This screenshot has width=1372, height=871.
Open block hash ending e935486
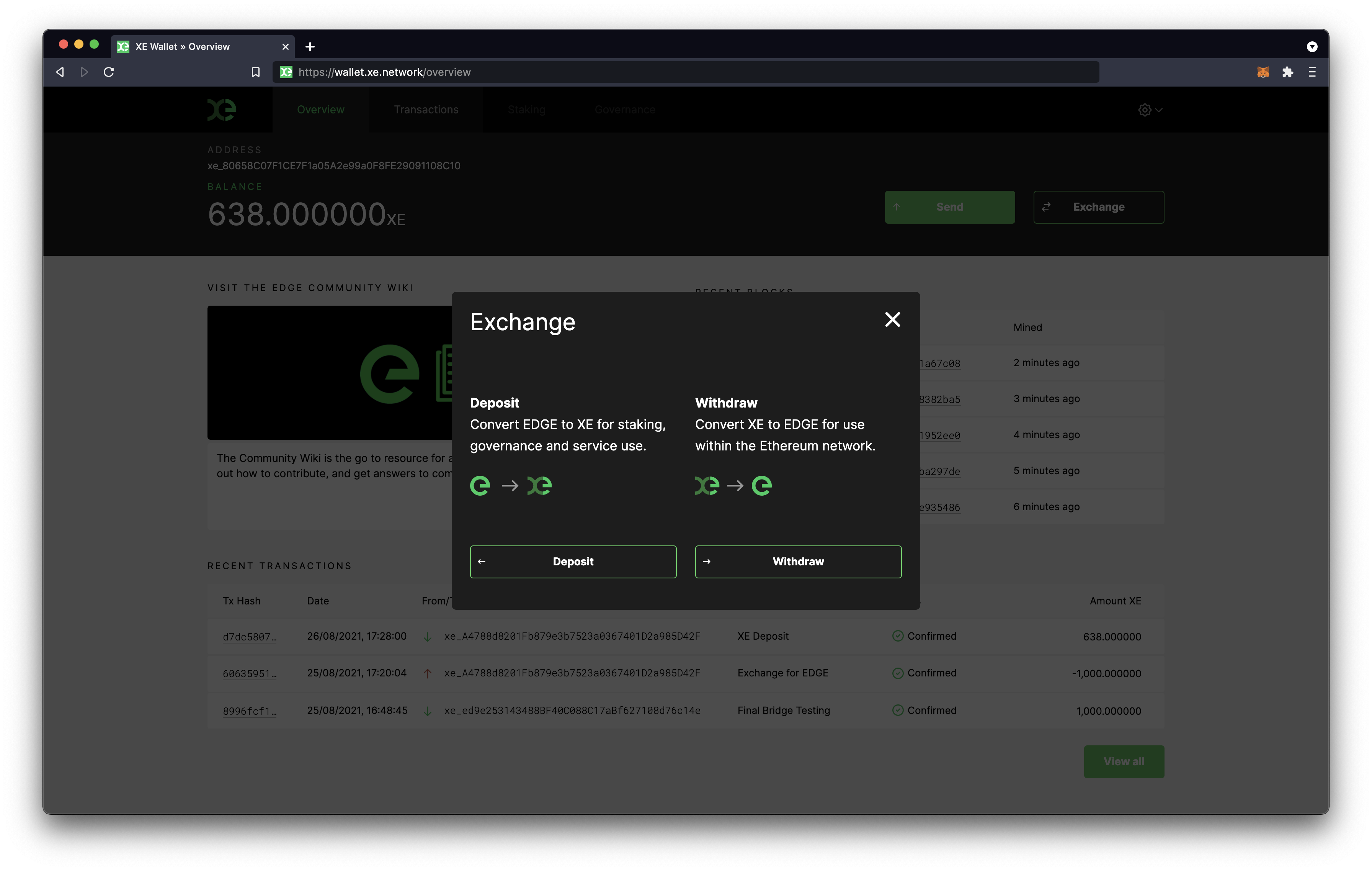(x=940, y=508)
